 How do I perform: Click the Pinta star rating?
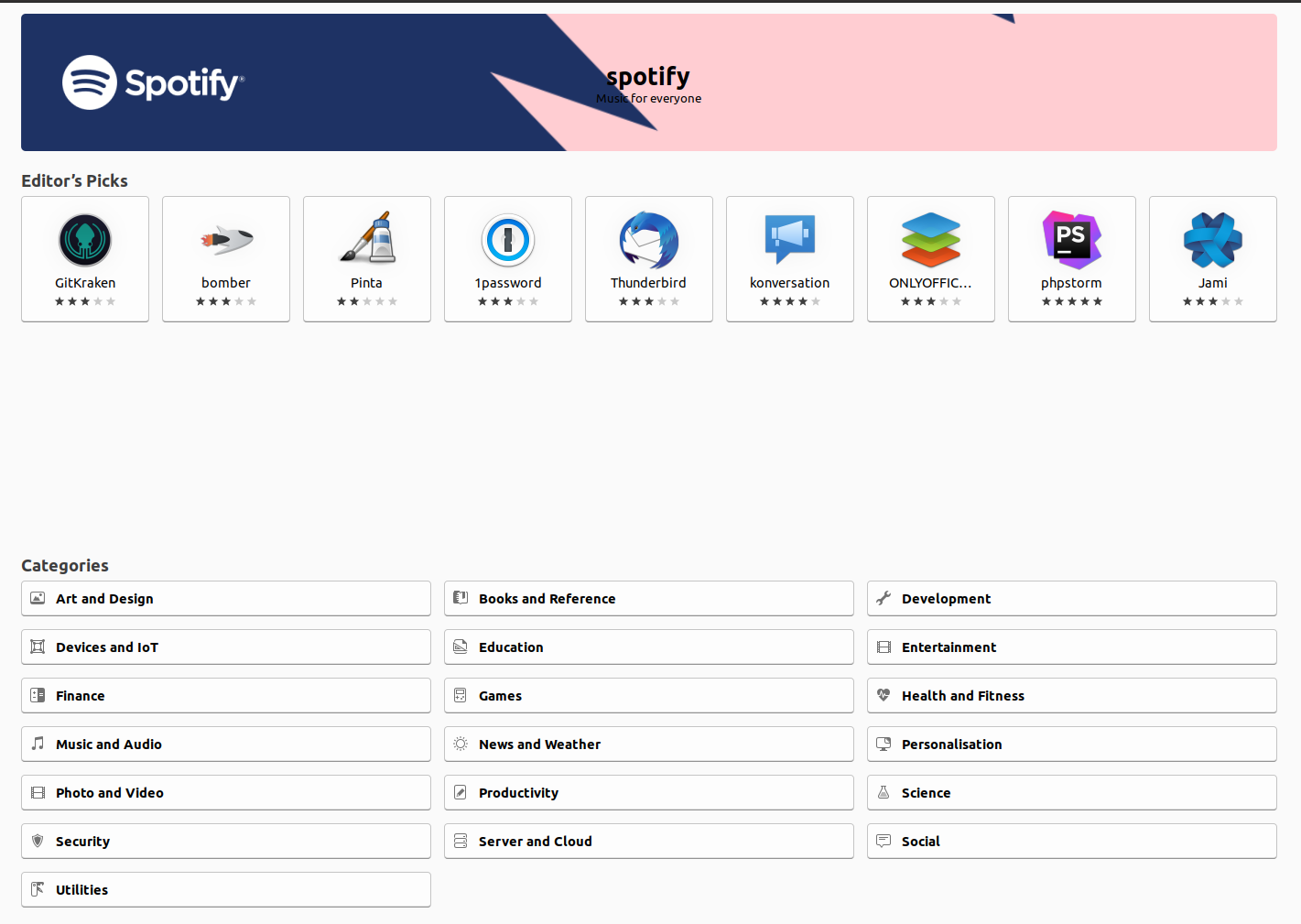(x=367, y=301)
